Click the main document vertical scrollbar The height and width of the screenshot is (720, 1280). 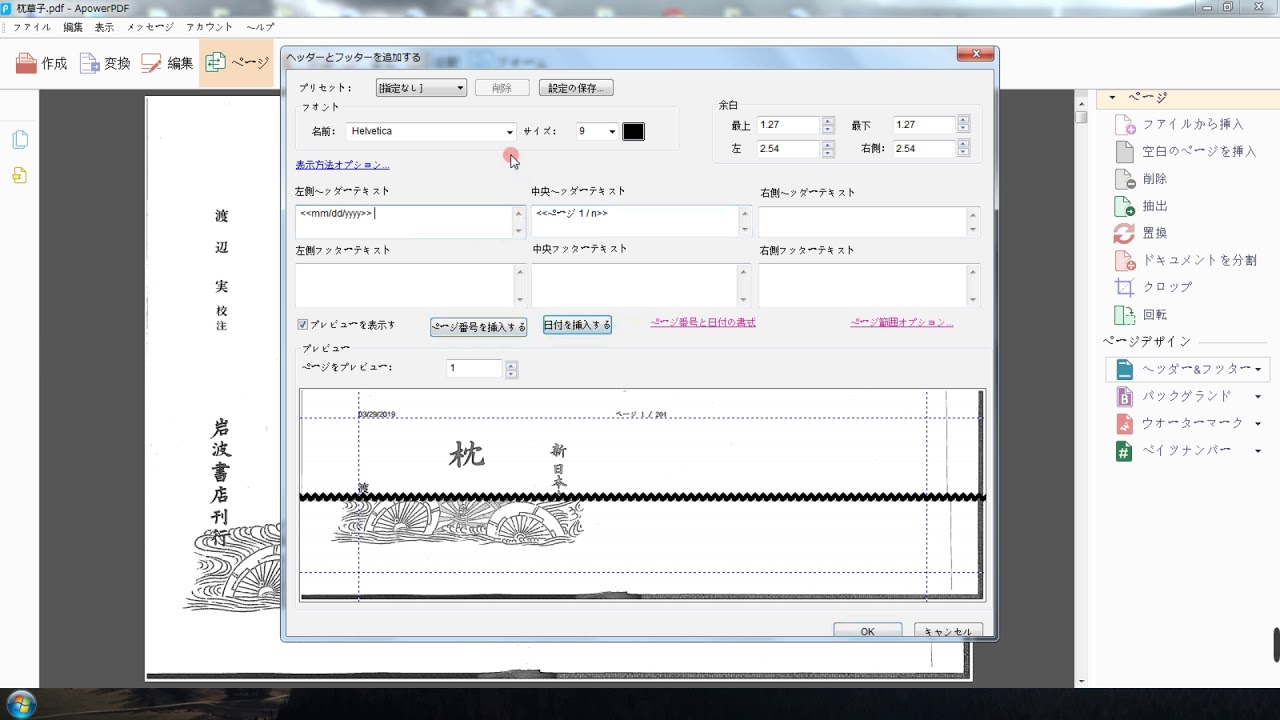point(1081,388)
